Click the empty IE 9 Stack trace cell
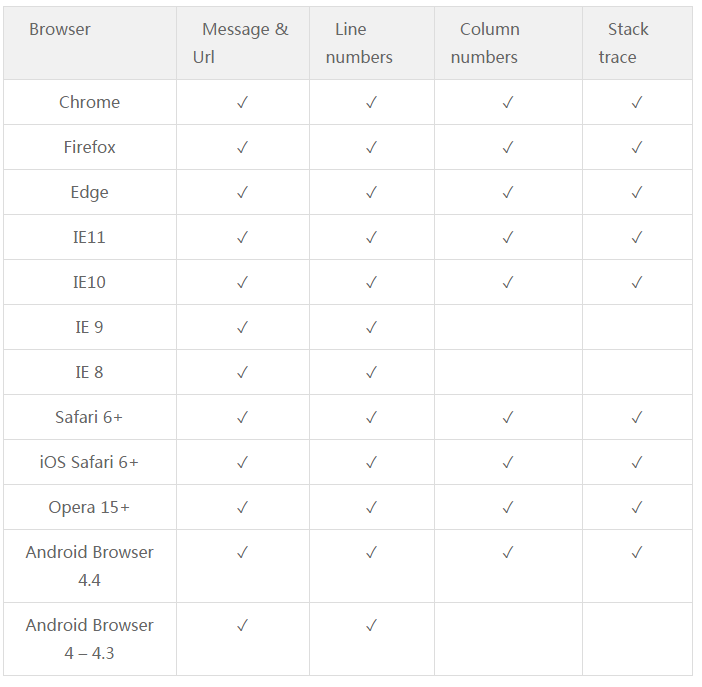702x687 pixels. coord(637,327)
